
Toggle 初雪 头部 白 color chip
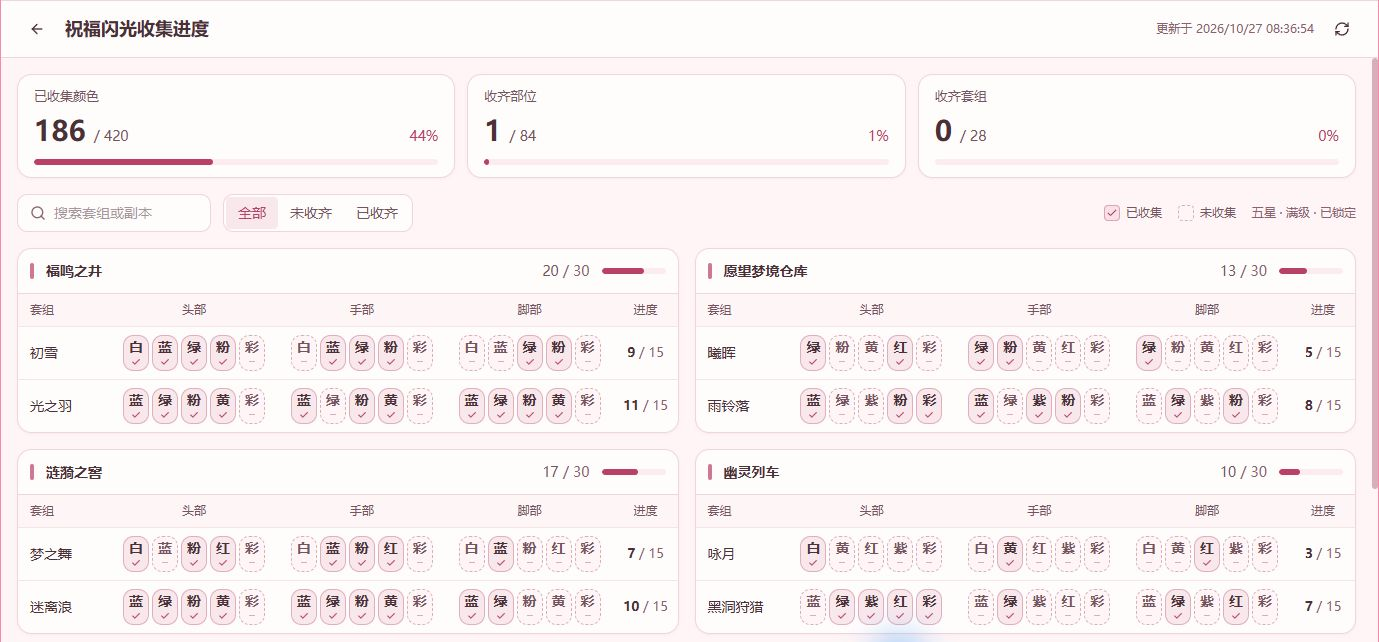tap(136, 353)
